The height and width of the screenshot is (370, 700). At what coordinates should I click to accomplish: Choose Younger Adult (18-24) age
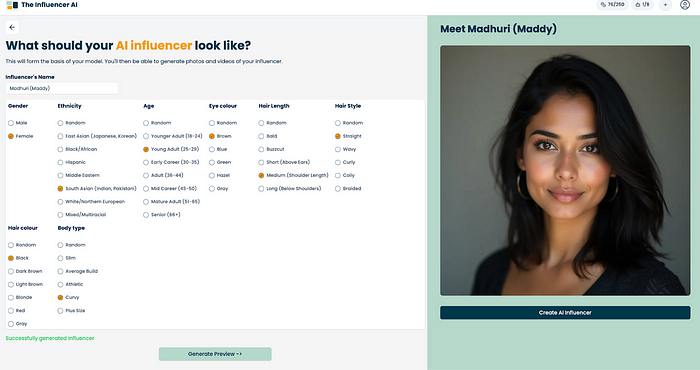tap(173, 136)
